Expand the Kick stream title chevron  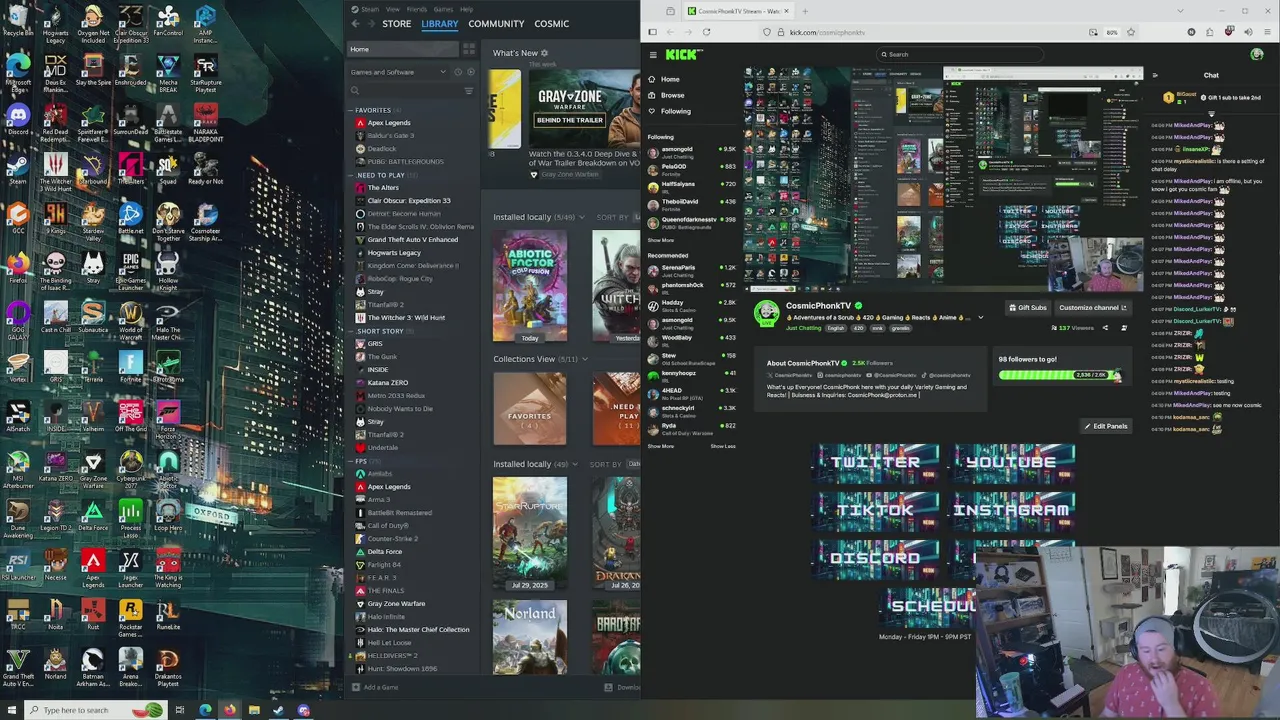[980, 318]
